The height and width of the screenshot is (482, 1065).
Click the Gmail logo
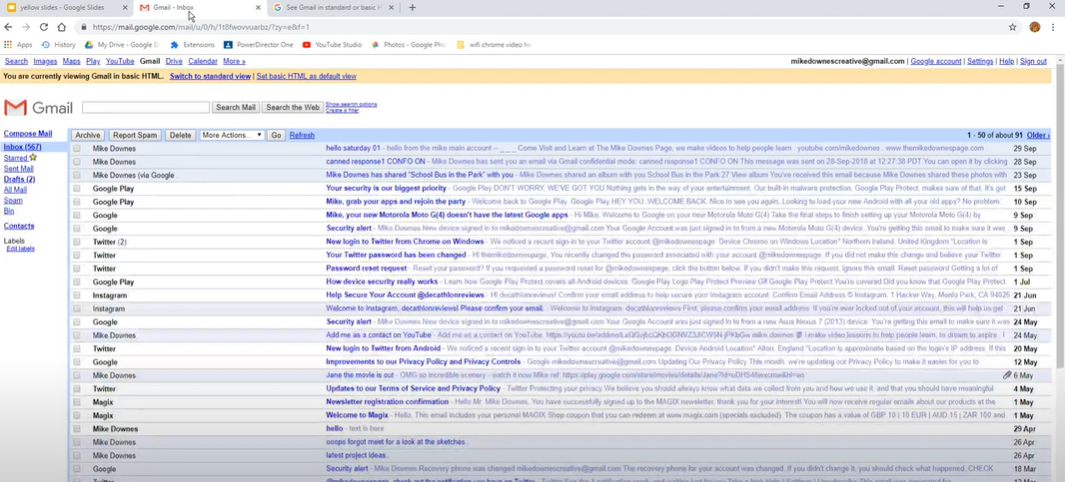(38, 108)
